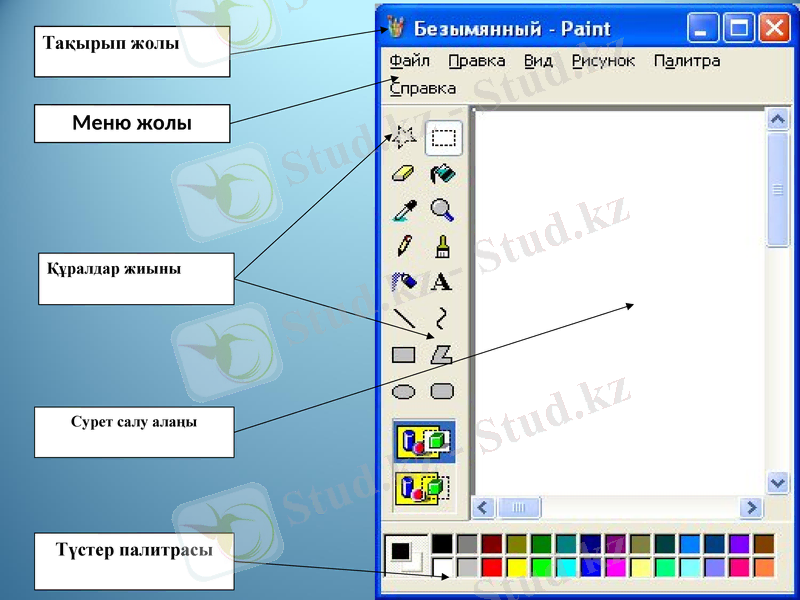Expand the Палитра menu

click(x=686, y=61)
